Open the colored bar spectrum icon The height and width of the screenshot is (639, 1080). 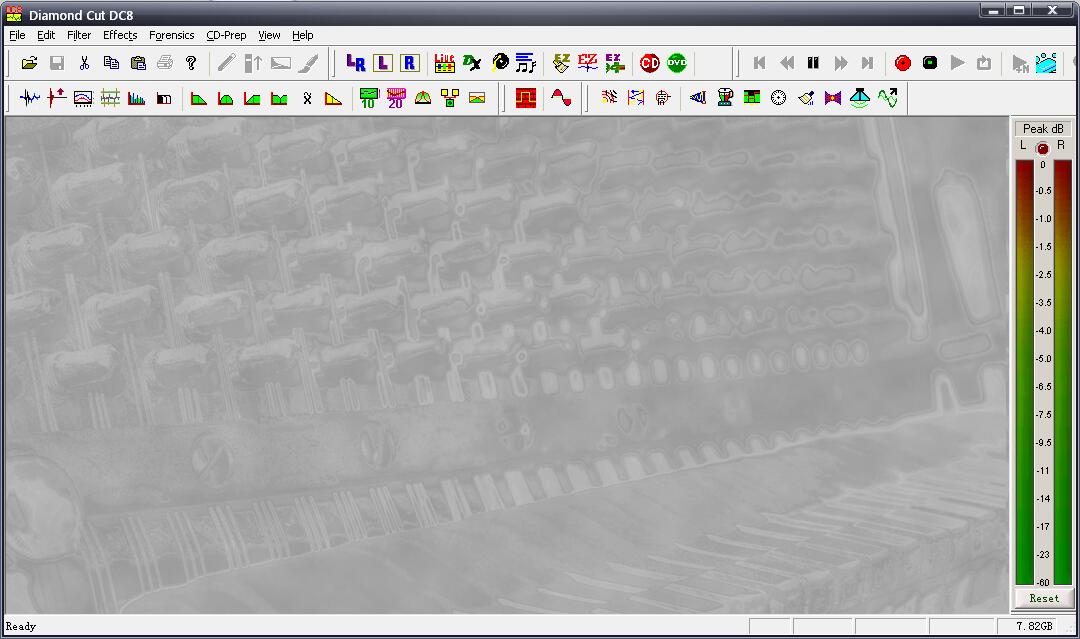click(136, 98)
